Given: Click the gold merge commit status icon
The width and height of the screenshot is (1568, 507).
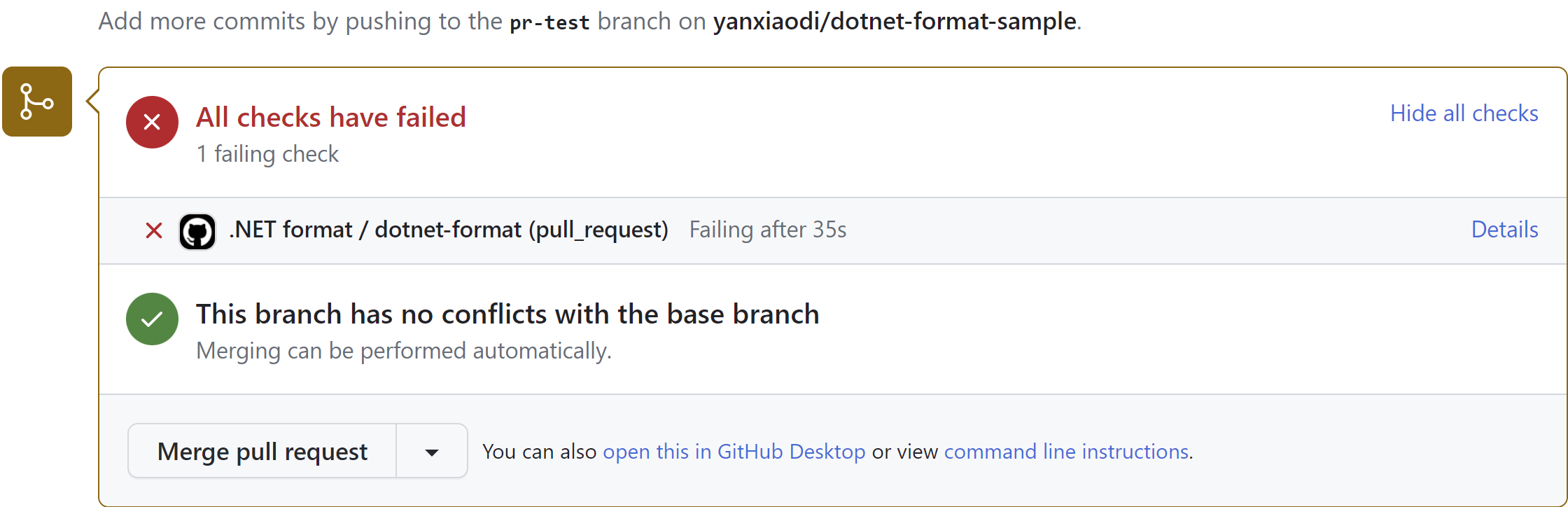Looking at the screenshot, I should tap(36, 102).
